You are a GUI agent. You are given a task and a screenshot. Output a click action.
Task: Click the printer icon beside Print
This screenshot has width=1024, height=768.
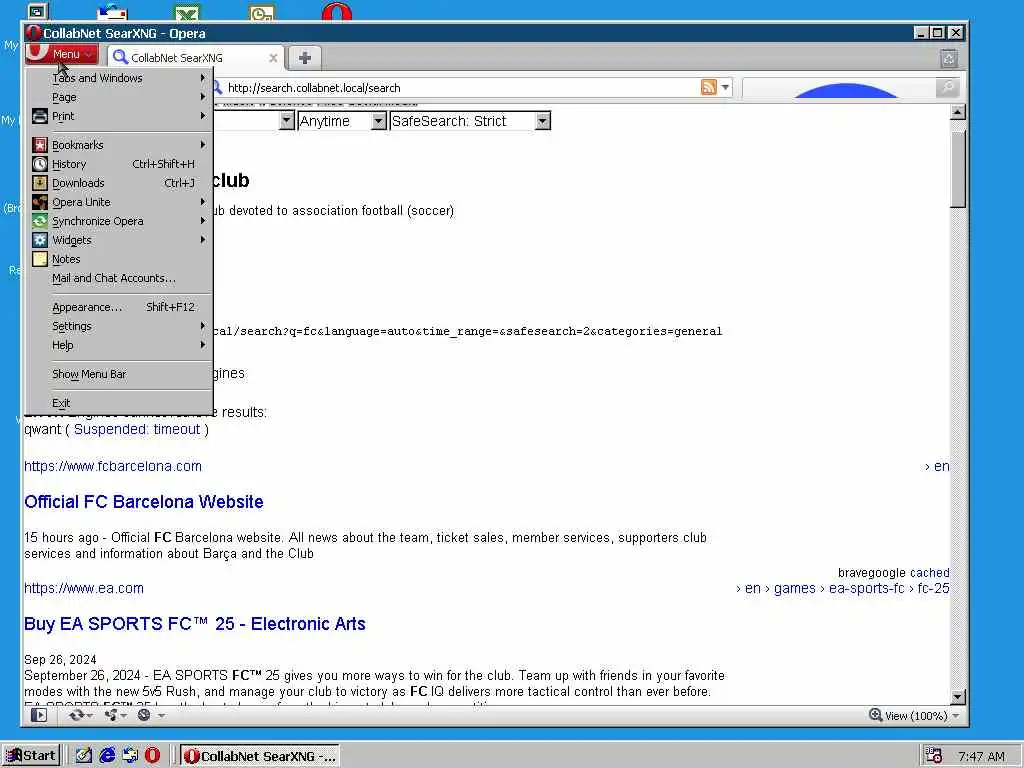pos(40,116)
